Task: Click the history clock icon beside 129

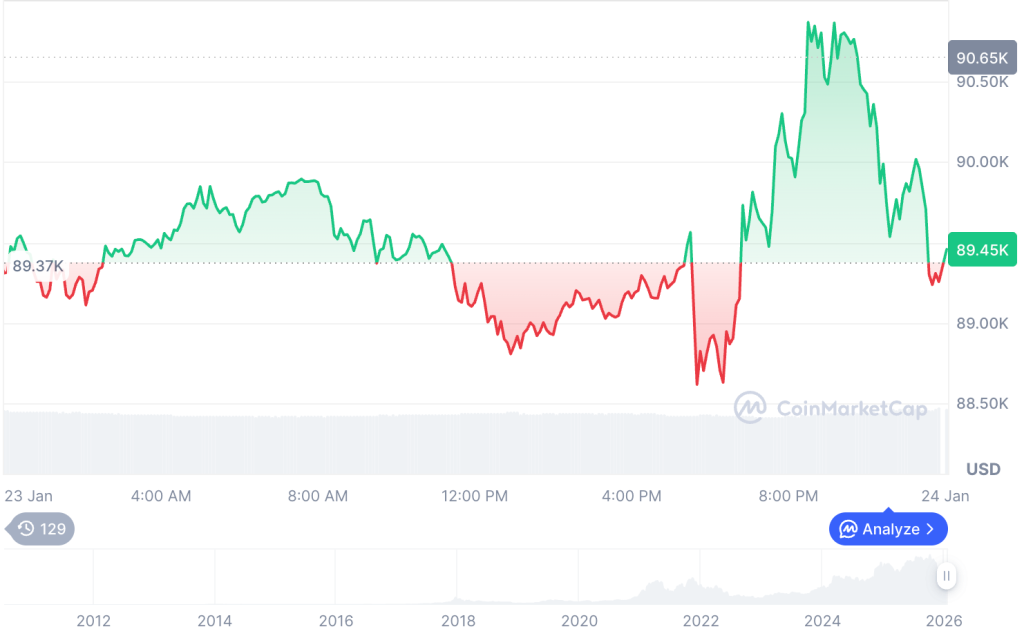Action: [x=26, y=529]
